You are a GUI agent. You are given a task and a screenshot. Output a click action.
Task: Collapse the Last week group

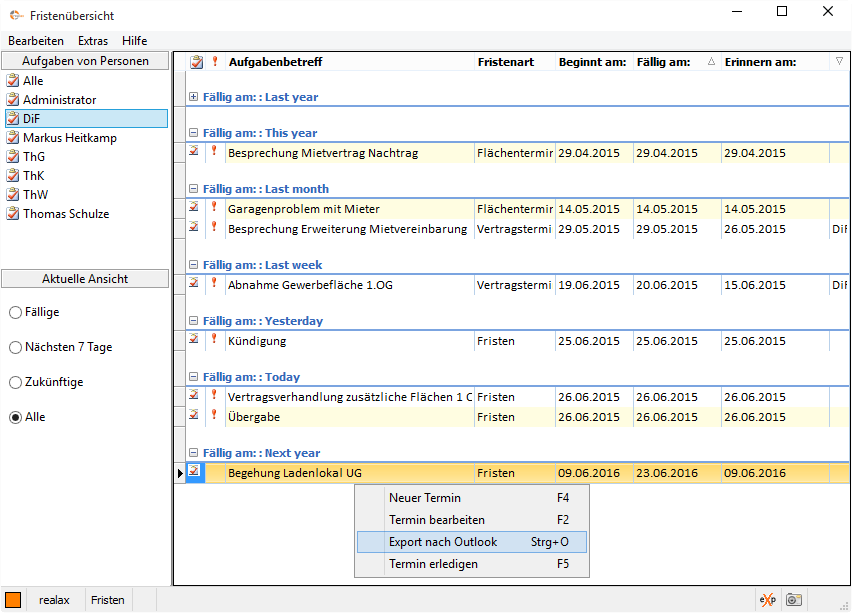pyautogui.click(x=193, y=265)
